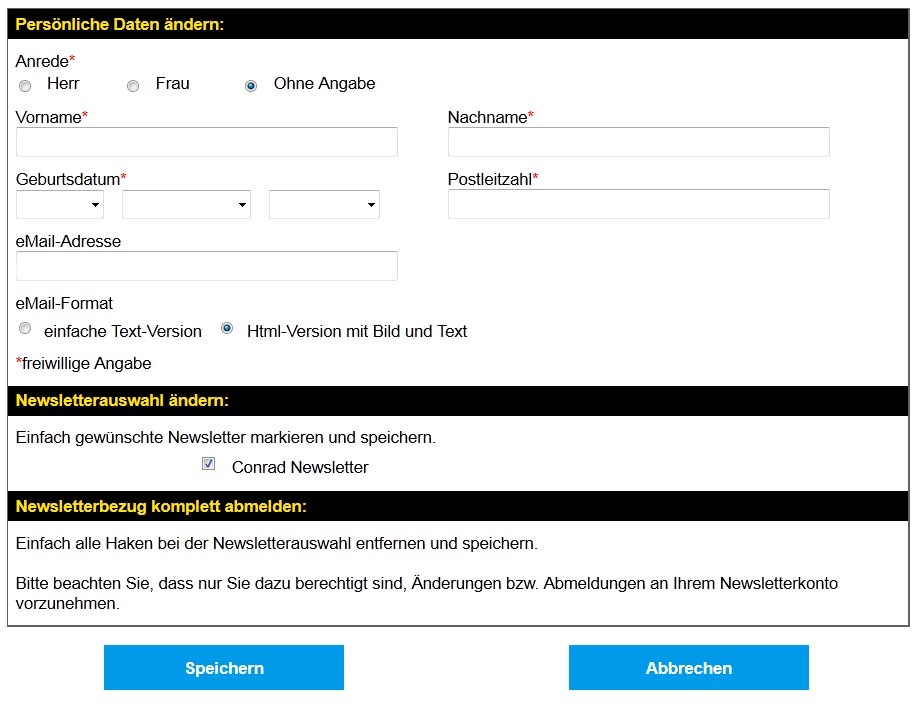Screen dimensions: 920x704
Task: Click the Conrad Newsletter label text
Action: coord(300,467)
